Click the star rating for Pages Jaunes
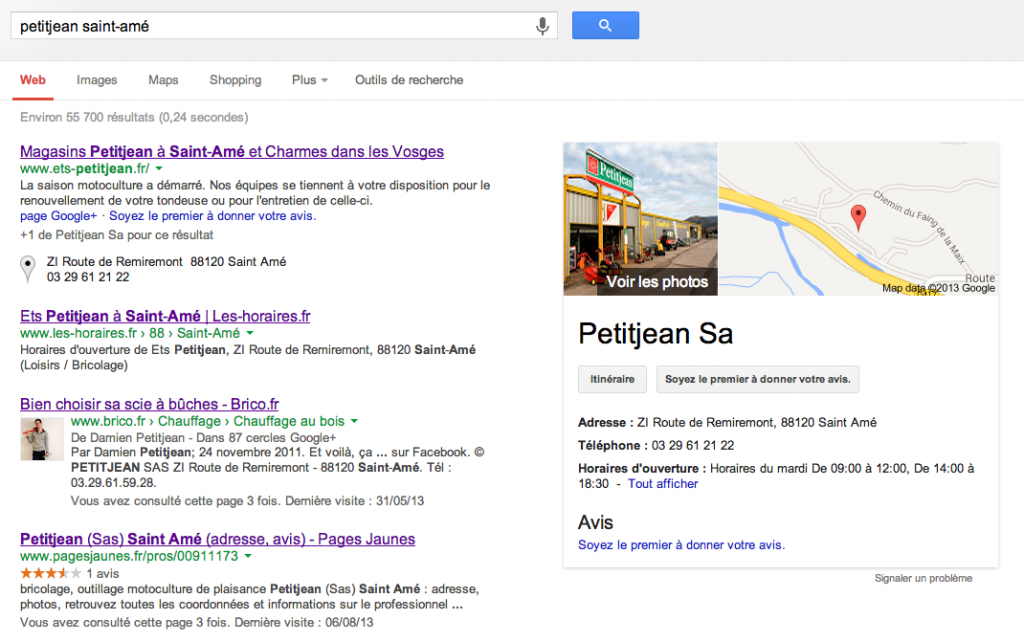The width and height of the screenshot is (1024, 642). (51, 573)
